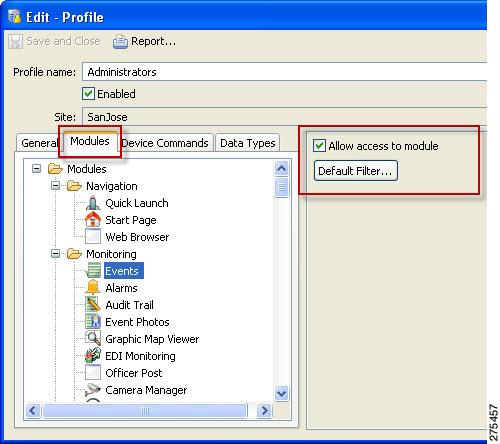
Task: Select the Quick Launch rocket icon
Action: point(93,203)
